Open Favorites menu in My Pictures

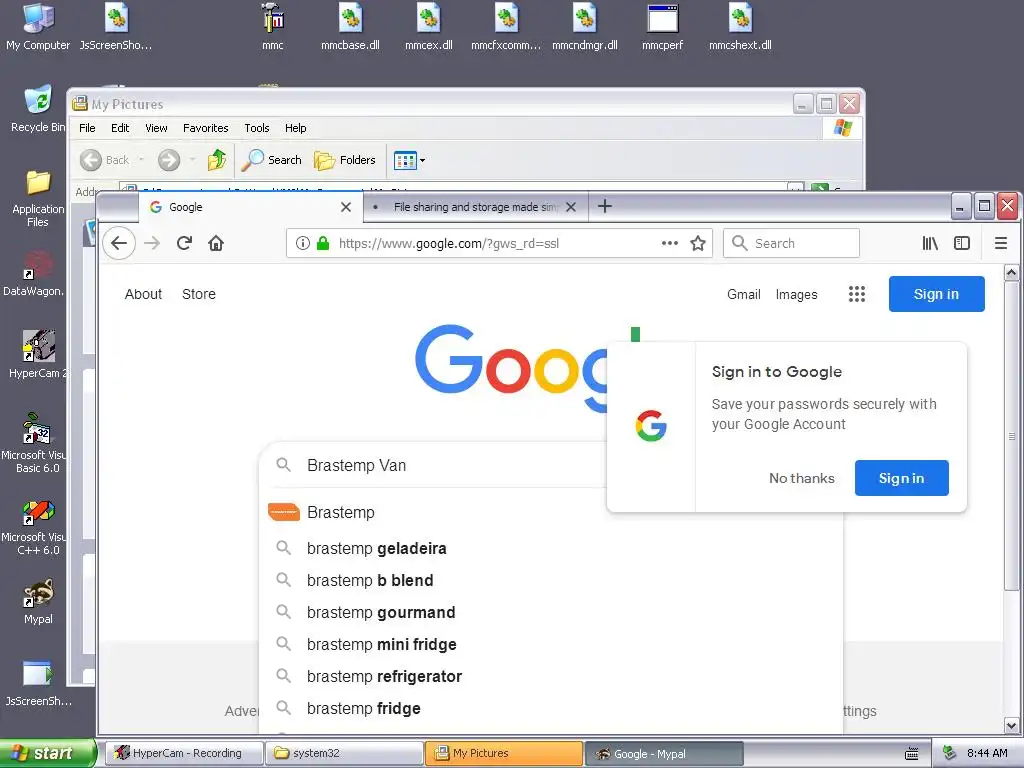point(206,128)
